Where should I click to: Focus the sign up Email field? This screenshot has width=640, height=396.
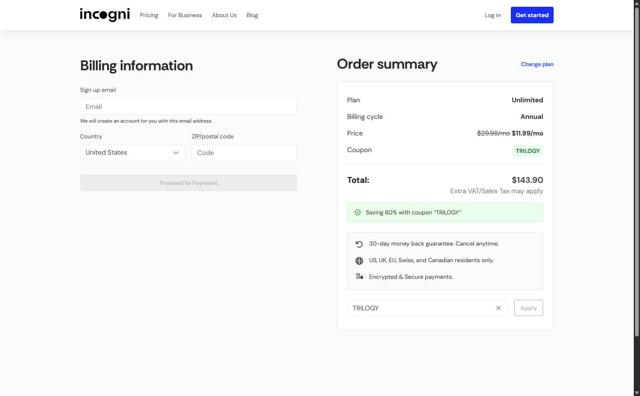(188, 107)
